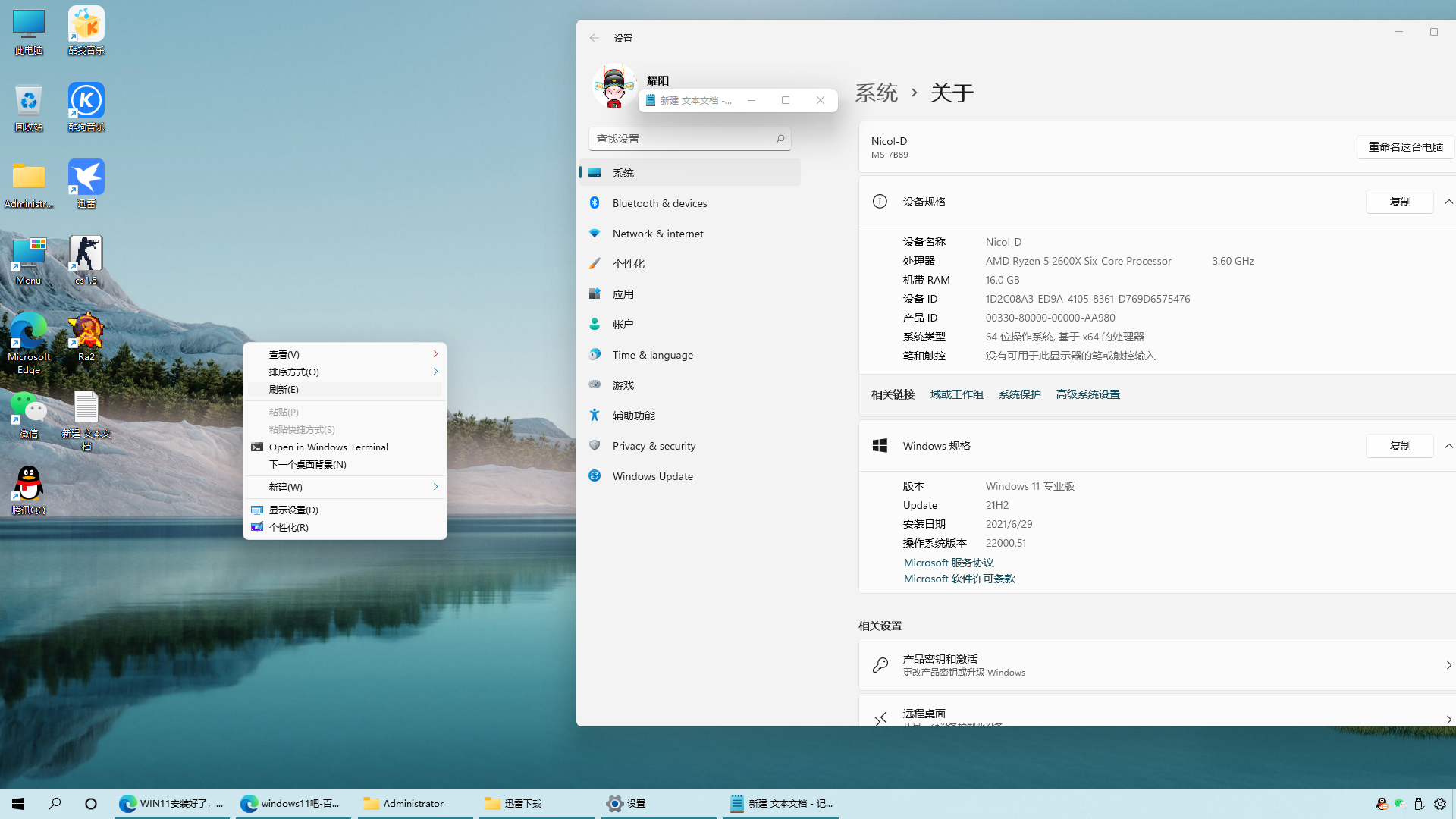The height and width of the screenshot is (819, 1456).
Task: Open Windows Update settings
Action: (x=689, y=476)
